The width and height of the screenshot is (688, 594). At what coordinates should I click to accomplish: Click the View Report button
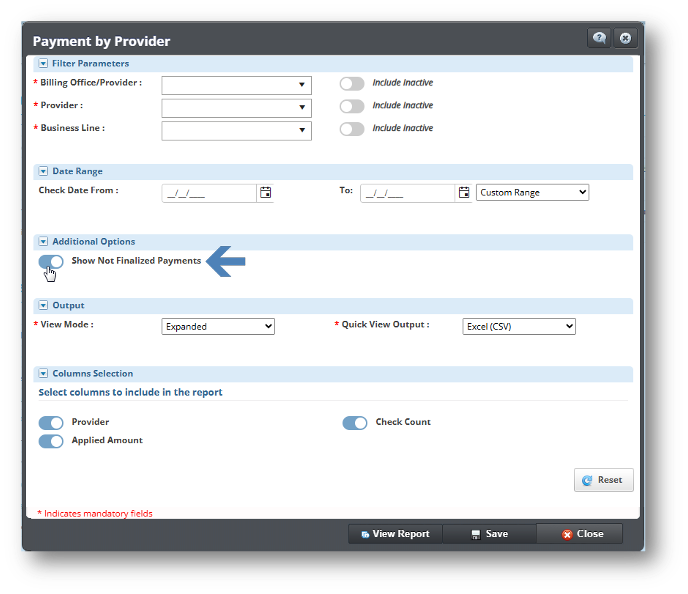(395, 534)
